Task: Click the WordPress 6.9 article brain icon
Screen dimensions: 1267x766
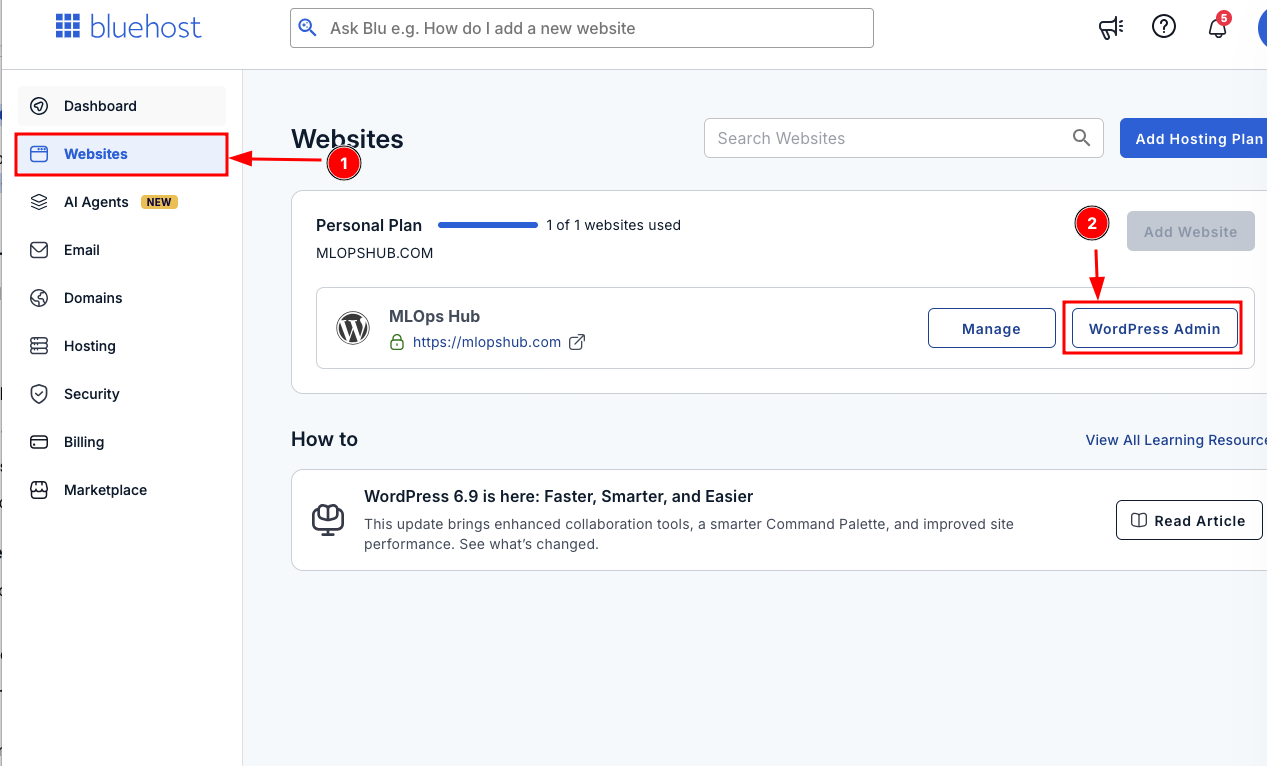Action: pos(328,520)
